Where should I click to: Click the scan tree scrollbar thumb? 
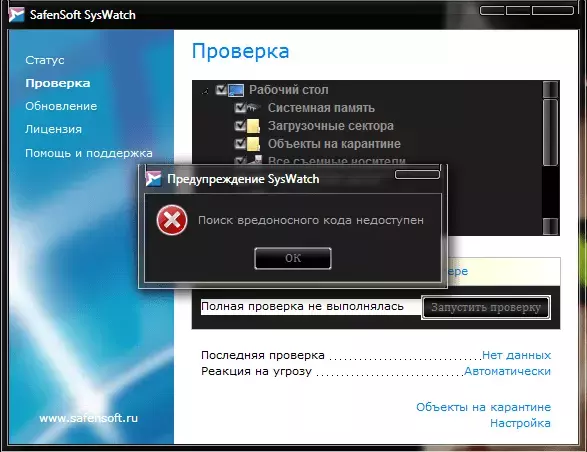coord(550,132)
